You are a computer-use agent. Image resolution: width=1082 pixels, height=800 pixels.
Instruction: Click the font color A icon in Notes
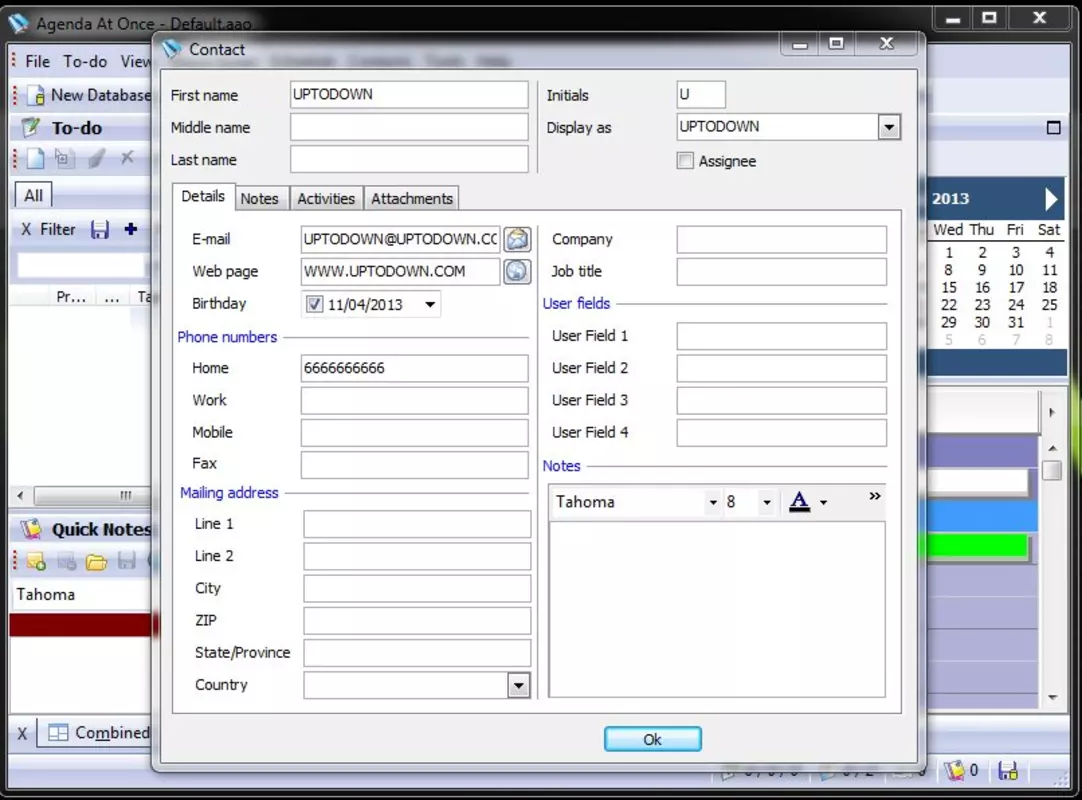pos(799,502)
